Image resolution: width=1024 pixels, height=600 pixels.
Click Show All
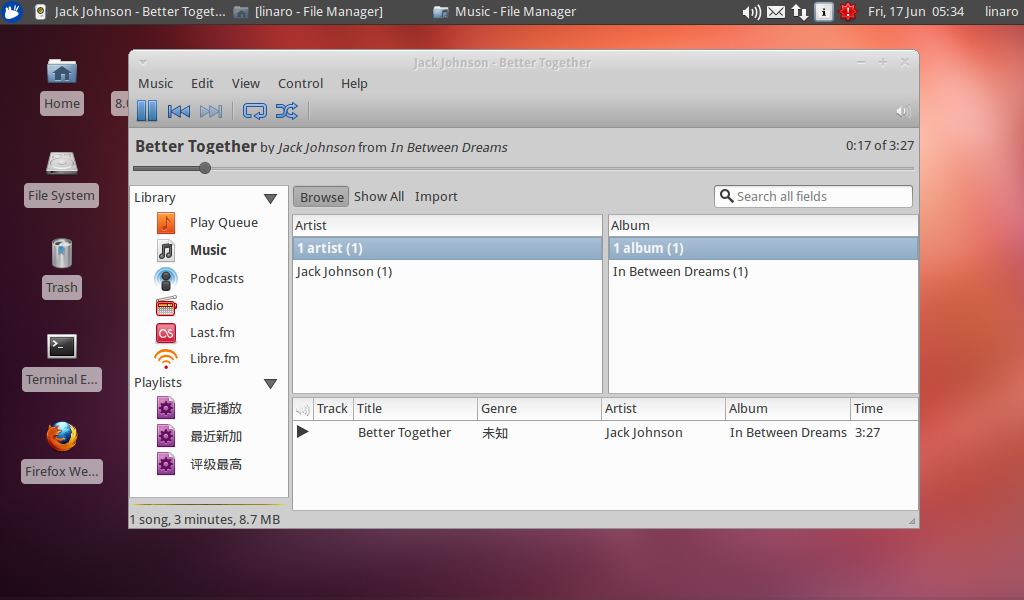[379, 197]
